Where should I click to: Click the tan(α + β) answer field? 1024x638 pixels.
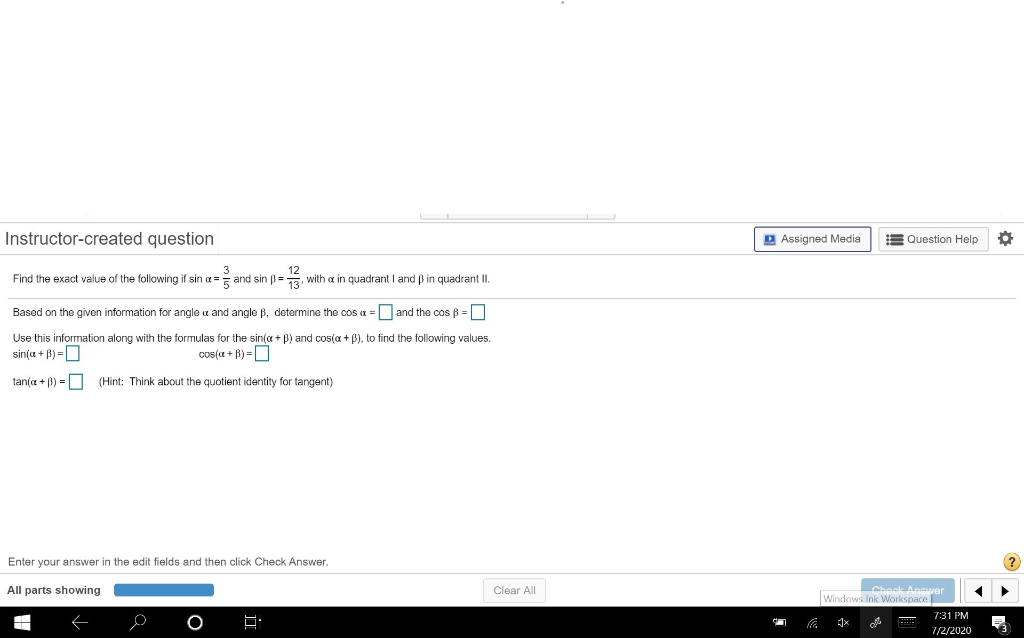point(76,381)
